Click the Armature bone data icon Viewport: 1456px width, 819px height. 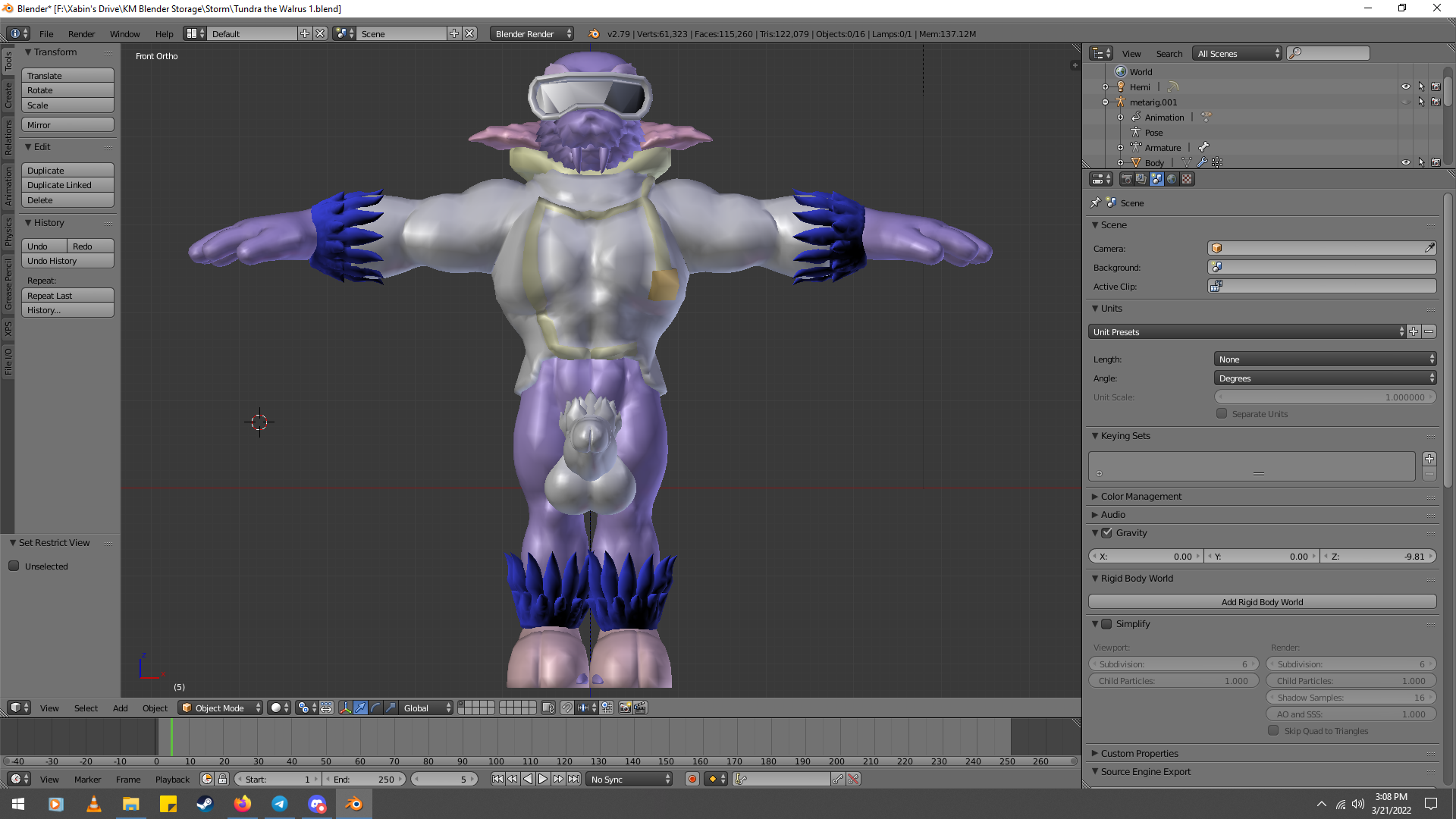(1203, 147)
